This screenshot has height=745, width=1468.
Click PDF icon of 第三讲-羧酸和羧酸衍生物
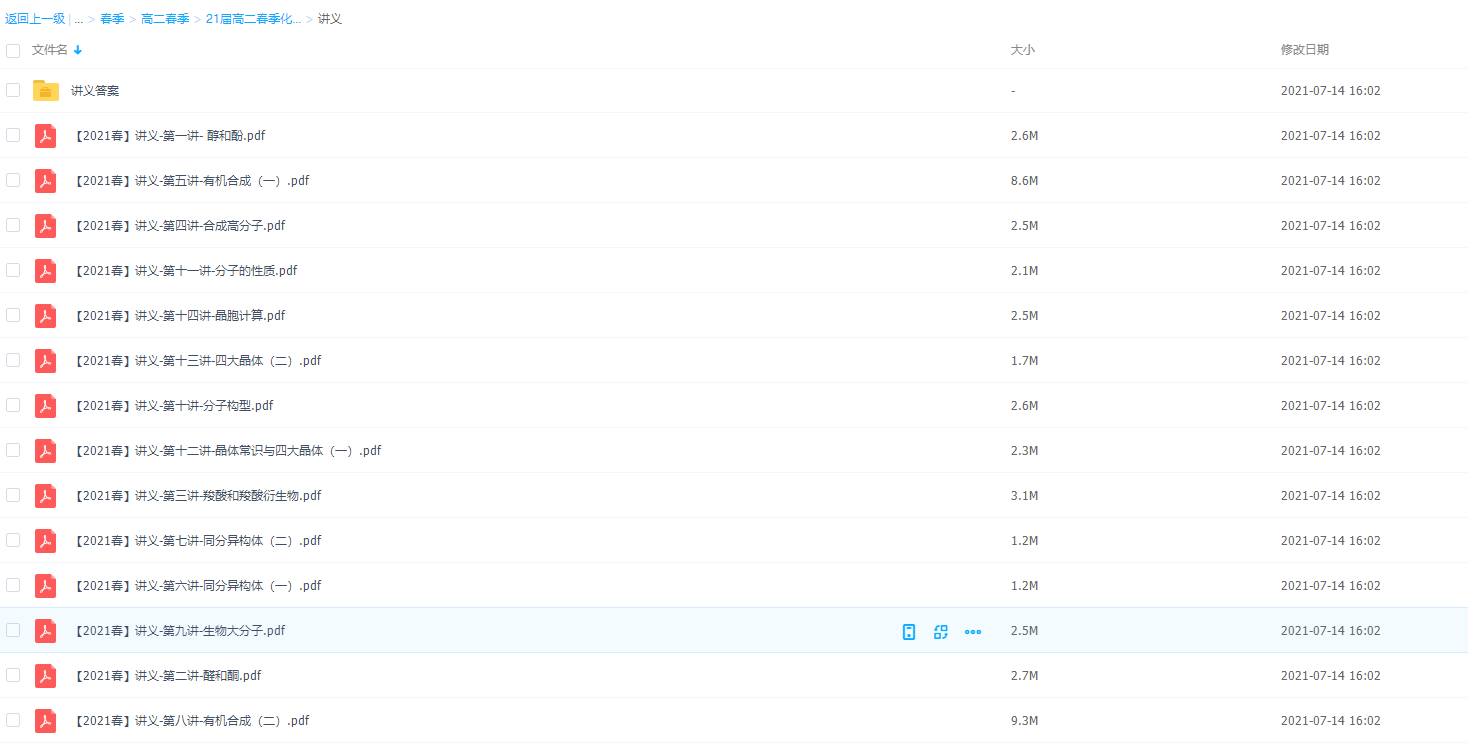[46, 496]
